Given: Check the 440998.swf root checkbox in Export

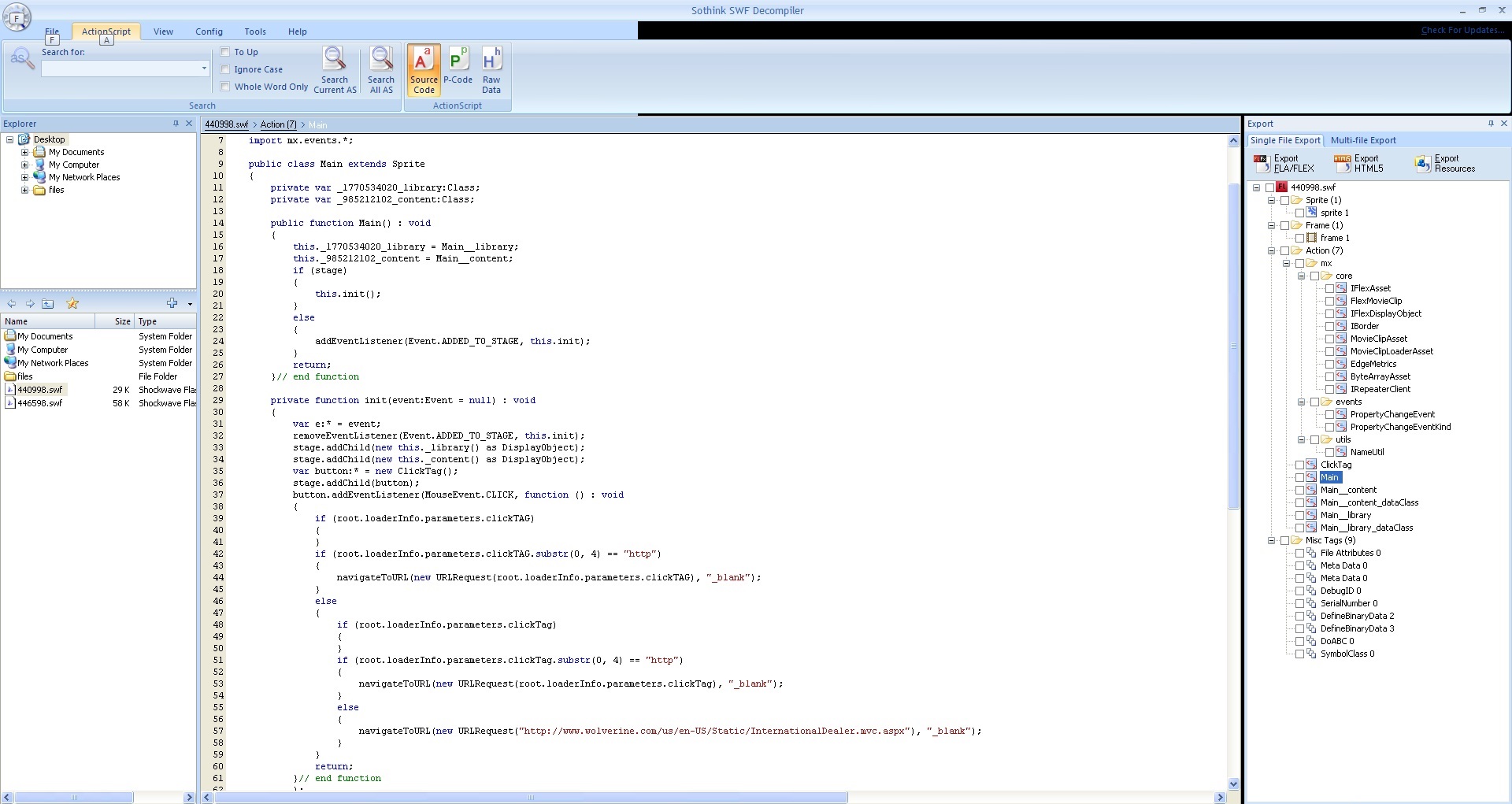Looking at the screenshot, I should [x=1269, y=187].
